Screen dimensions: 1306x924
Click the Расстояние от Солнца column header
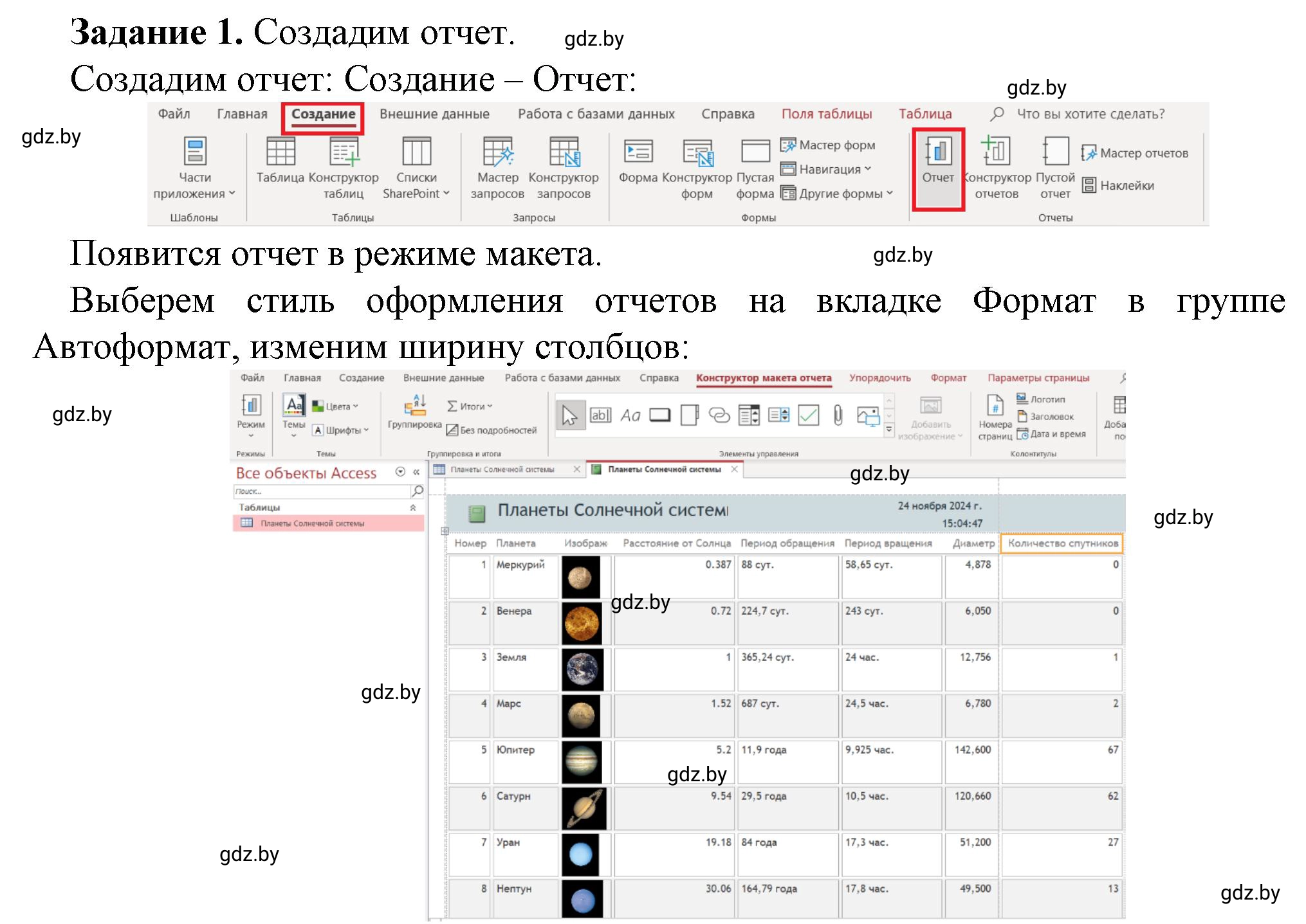click(677, 543)
